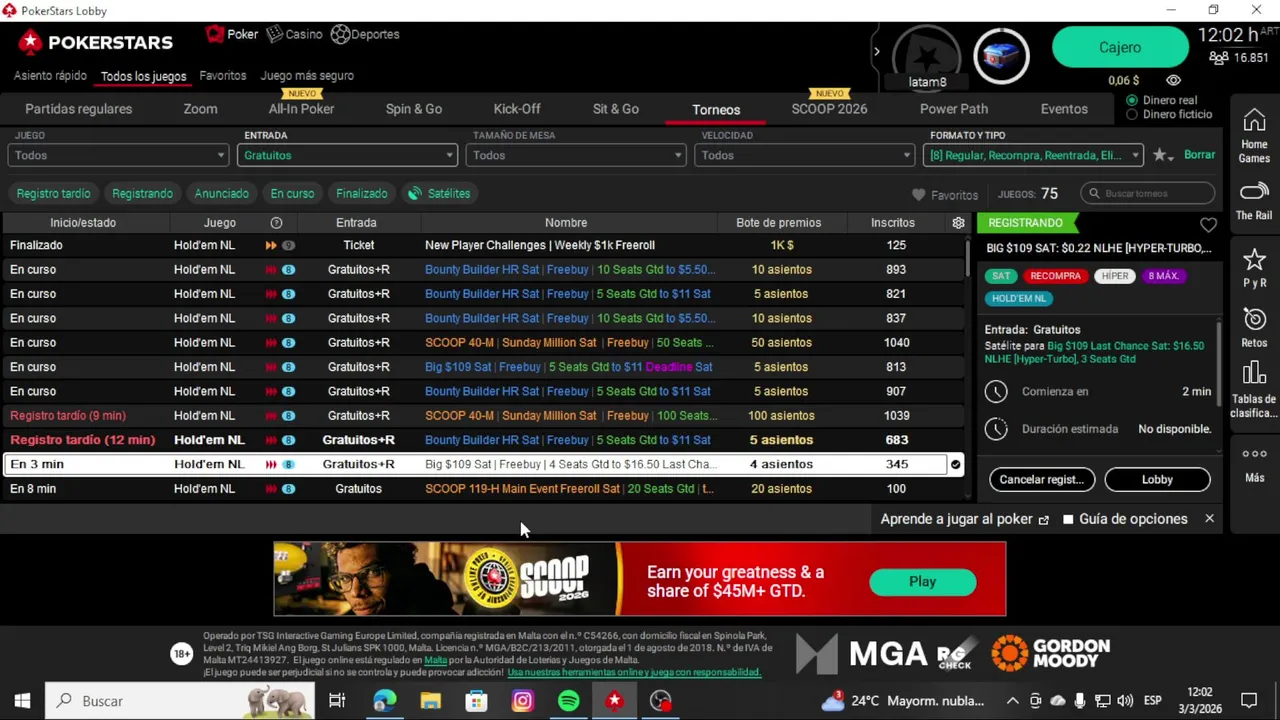
Task: Click the Cajero button
Action: (x=1120, y=47)
